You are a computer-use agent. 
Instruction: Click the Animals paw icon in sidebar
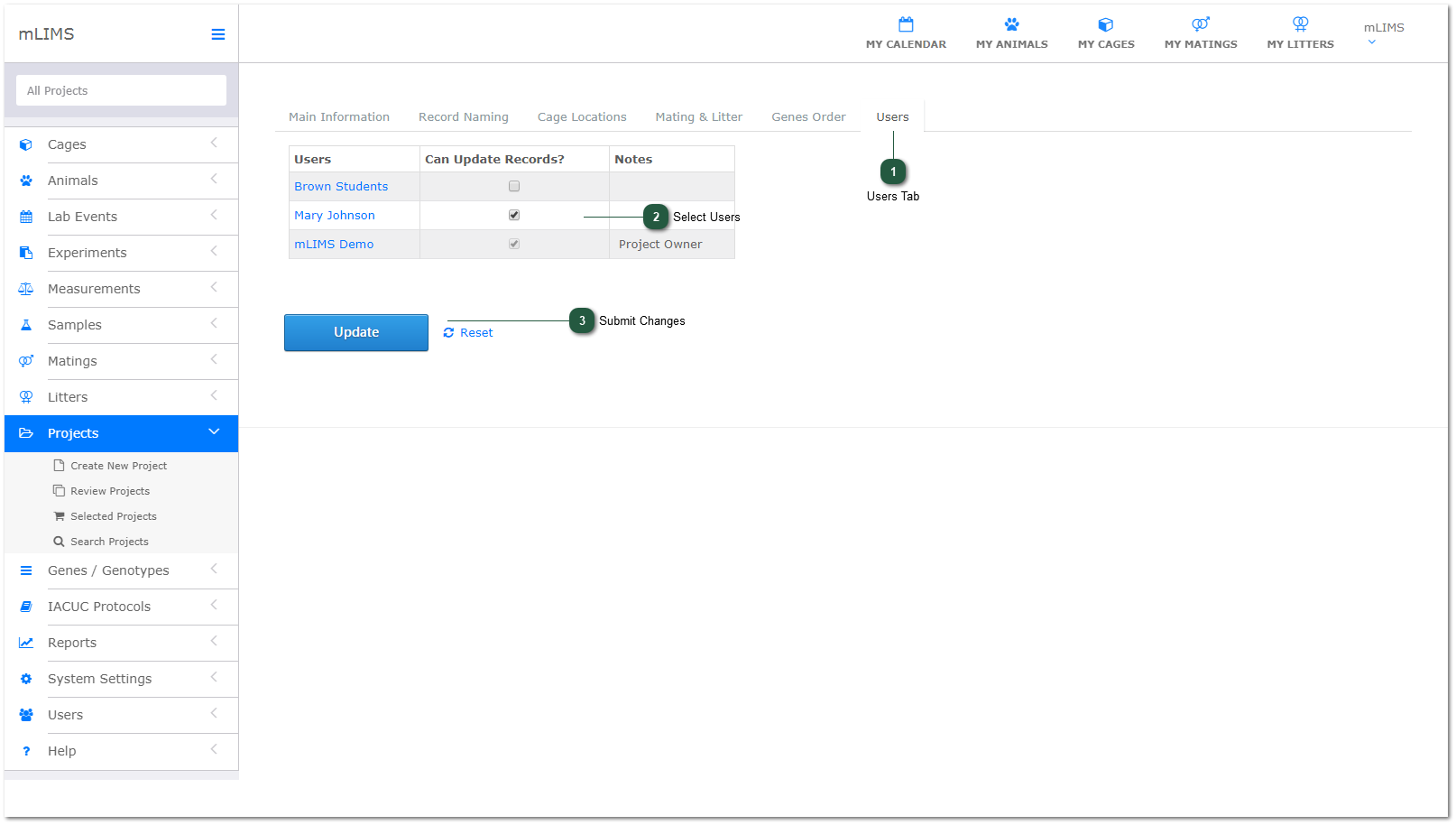[26, 181]
